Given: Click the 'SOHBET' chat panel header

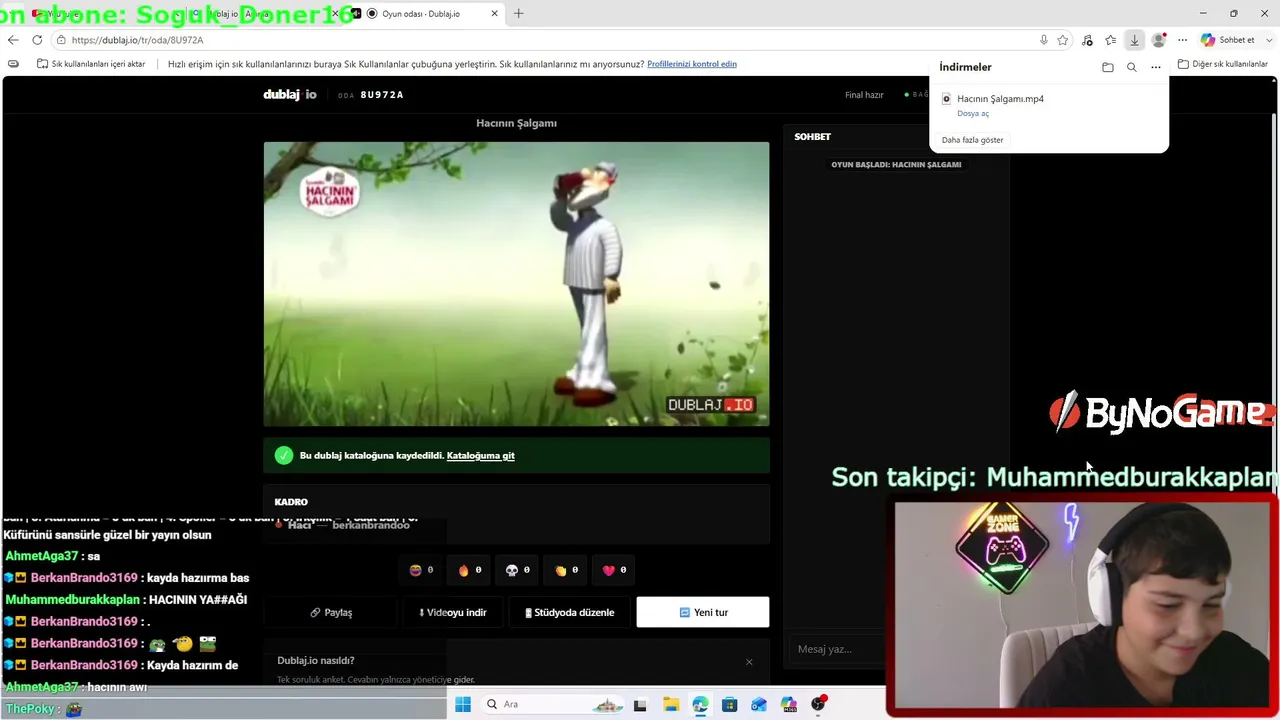Looking at the screenshot, I should 813,137.
